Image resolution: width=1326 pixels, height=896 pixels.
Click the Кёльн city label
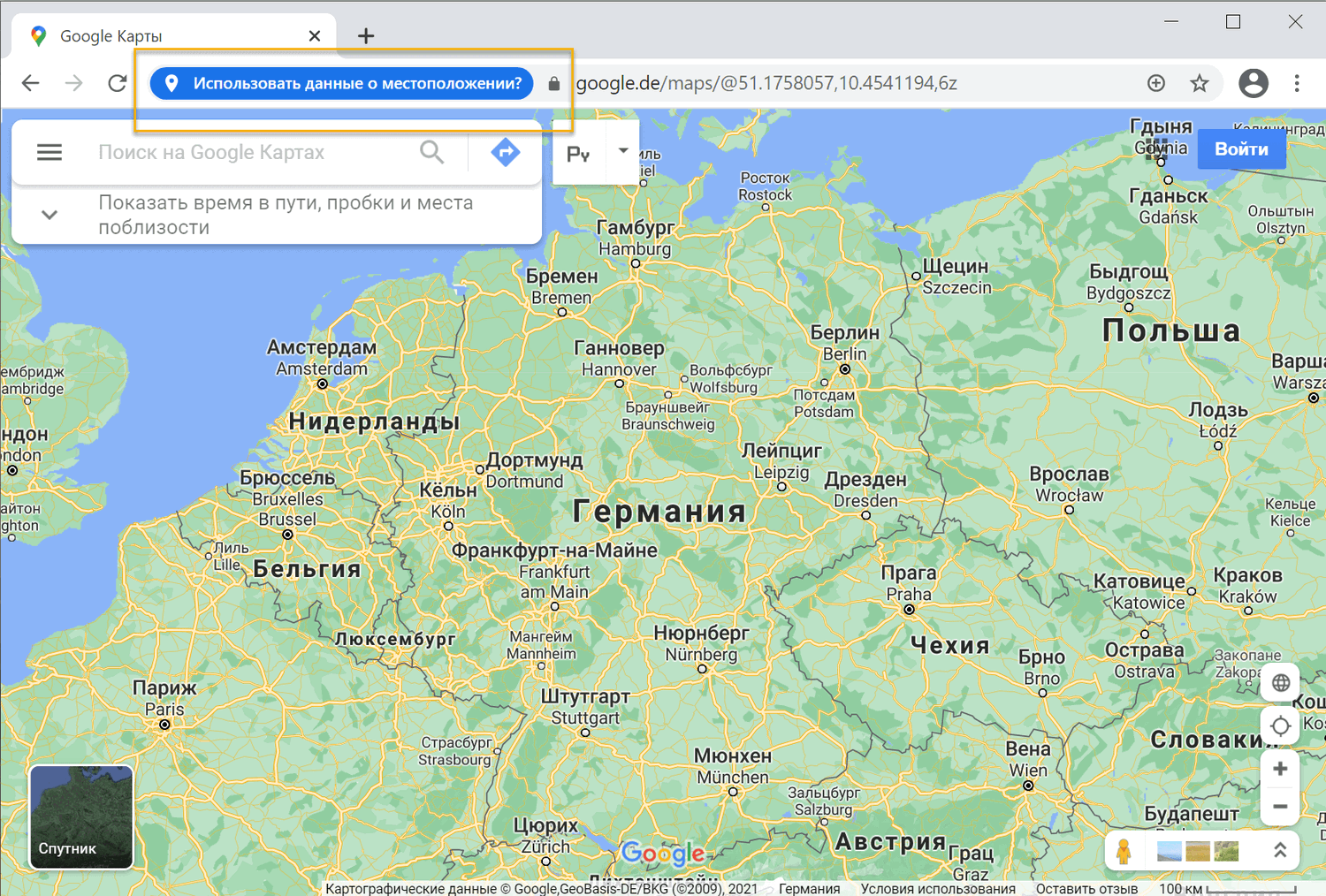pos(448,490)
